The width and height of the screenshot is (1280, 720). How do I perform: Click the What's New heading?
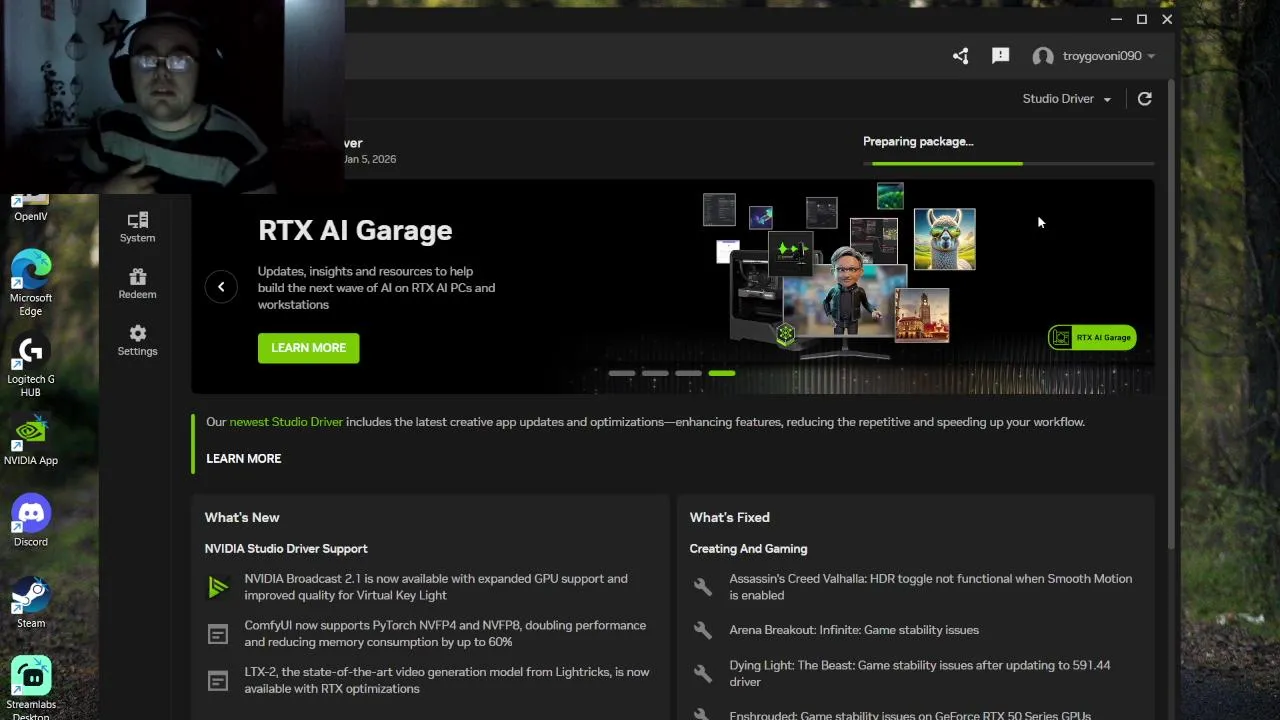[242, 517]
